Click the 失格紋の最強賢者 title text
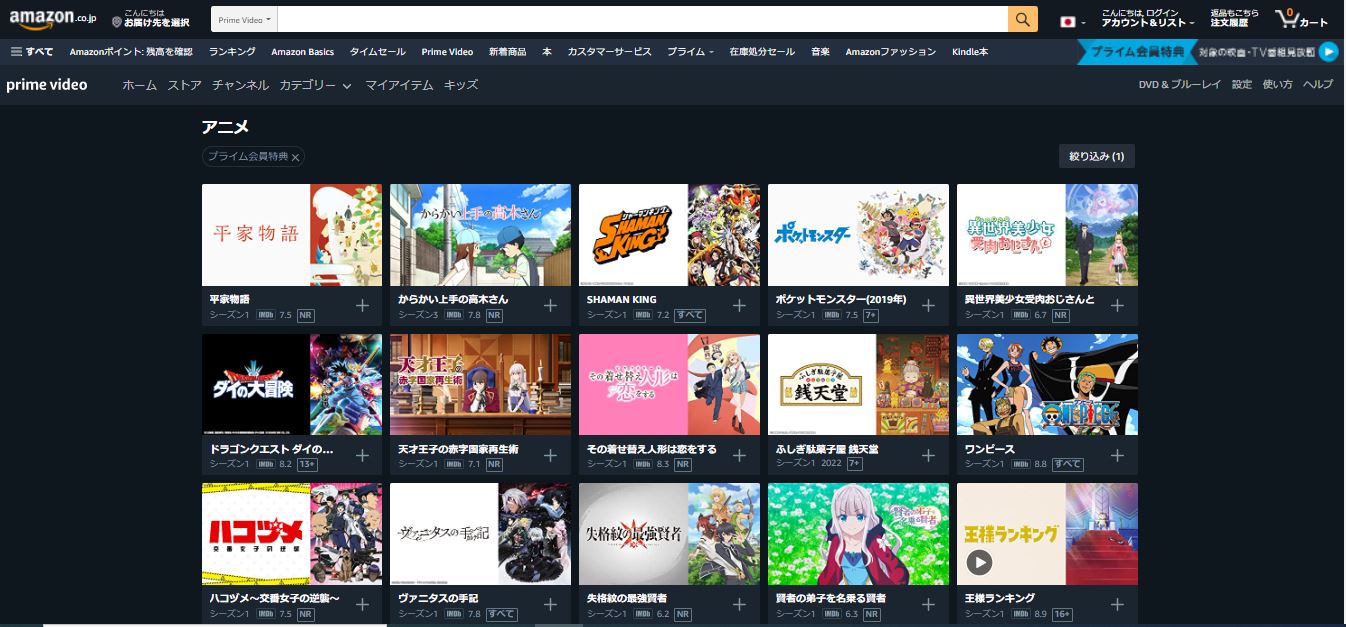This screenshot has width=1346, height=627. [x=627, y=598]
